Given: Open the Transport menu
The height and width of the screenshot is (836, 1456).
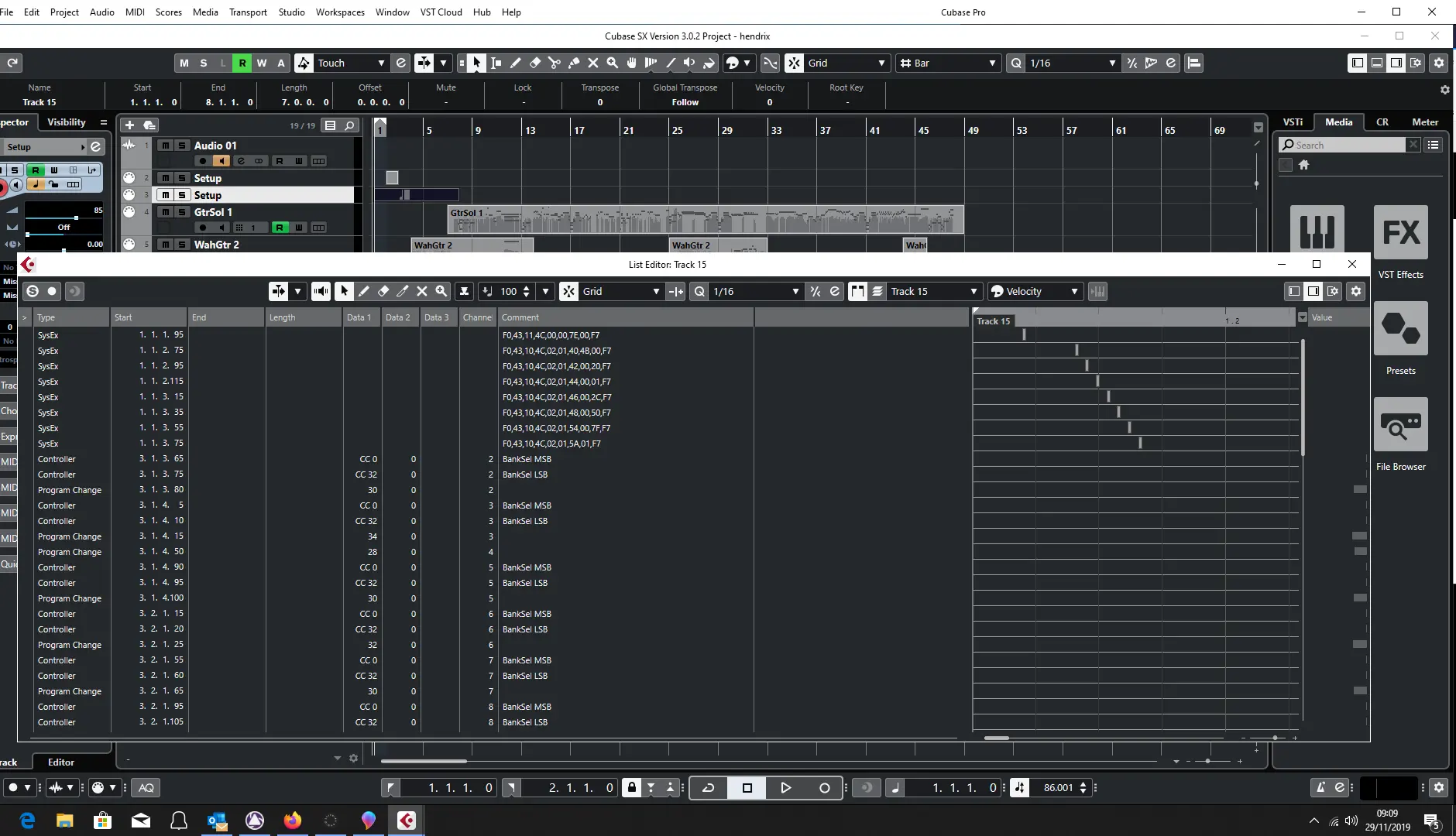Looking at the screenshot, I should coord(248,12).
